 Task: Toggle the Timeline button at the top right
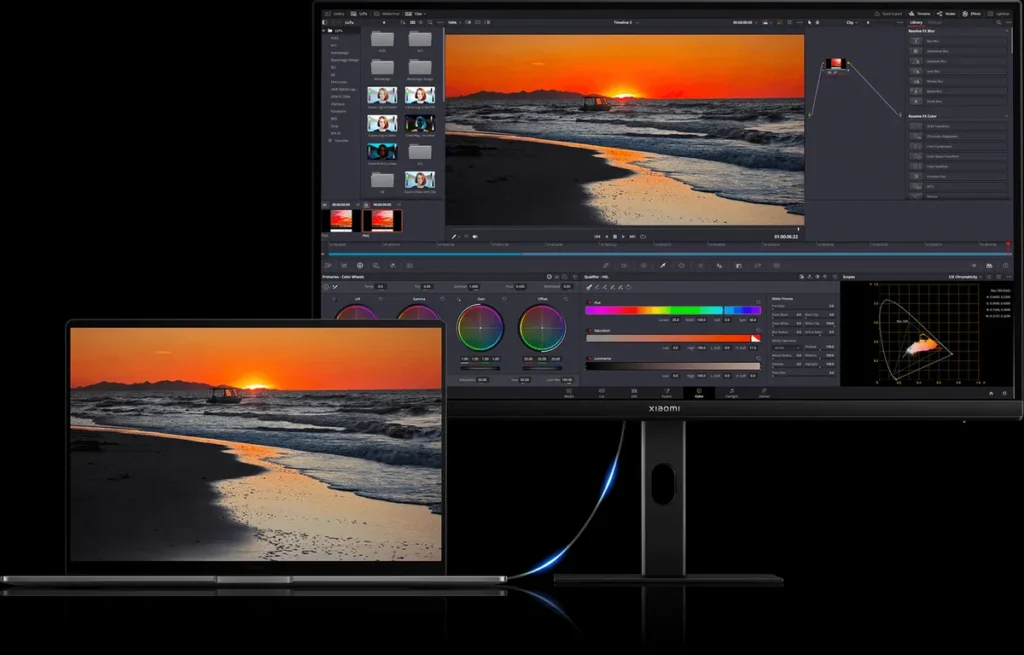point(920,13)
